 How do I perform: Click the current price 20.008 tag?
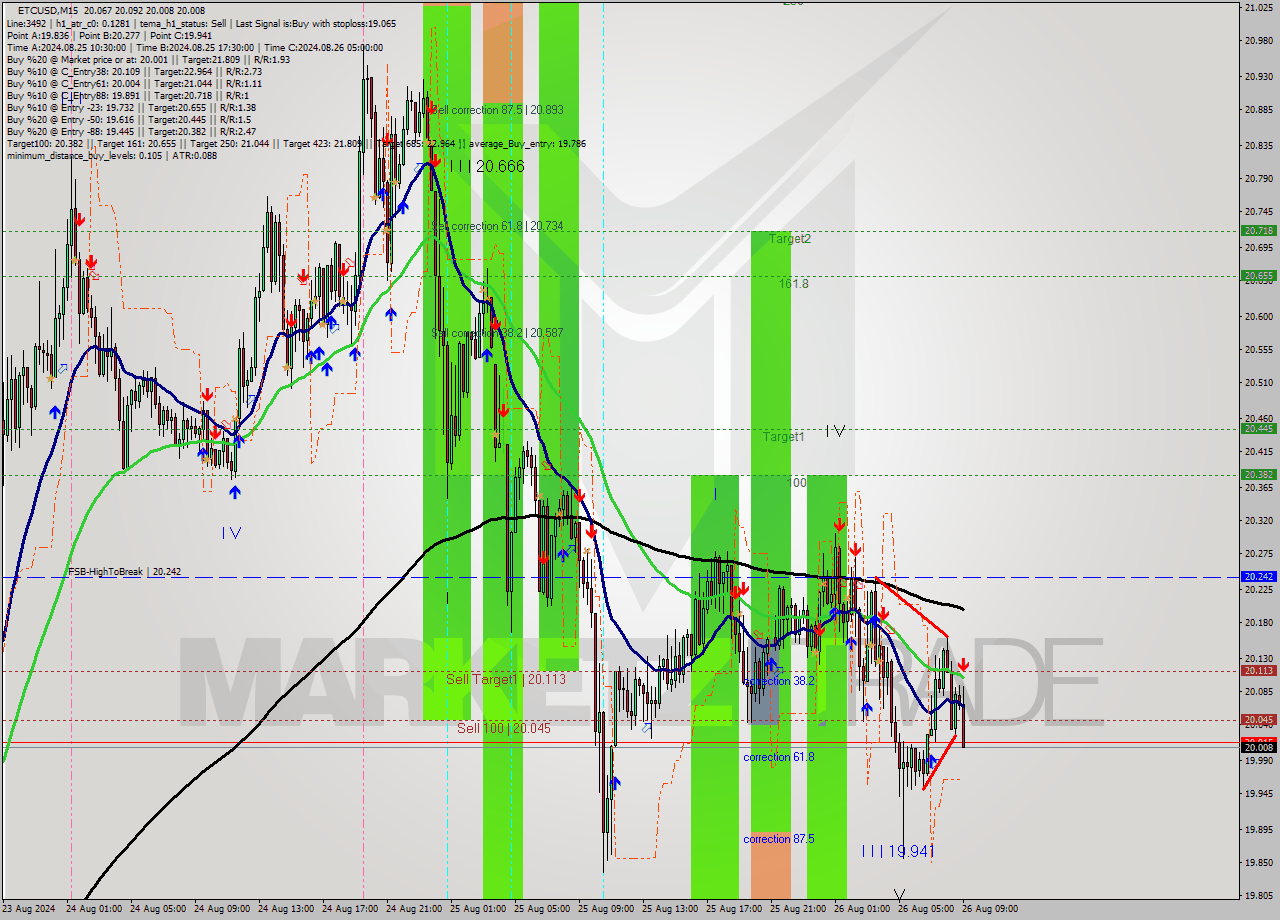1258,747
